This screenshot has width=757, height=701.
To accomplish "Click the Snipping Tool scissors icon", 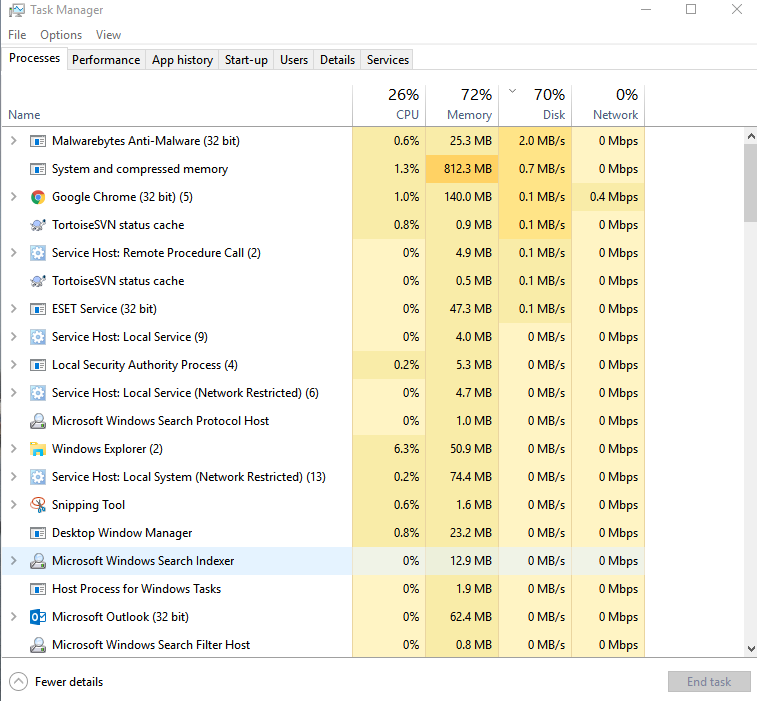I will click(x=38, y=505).
